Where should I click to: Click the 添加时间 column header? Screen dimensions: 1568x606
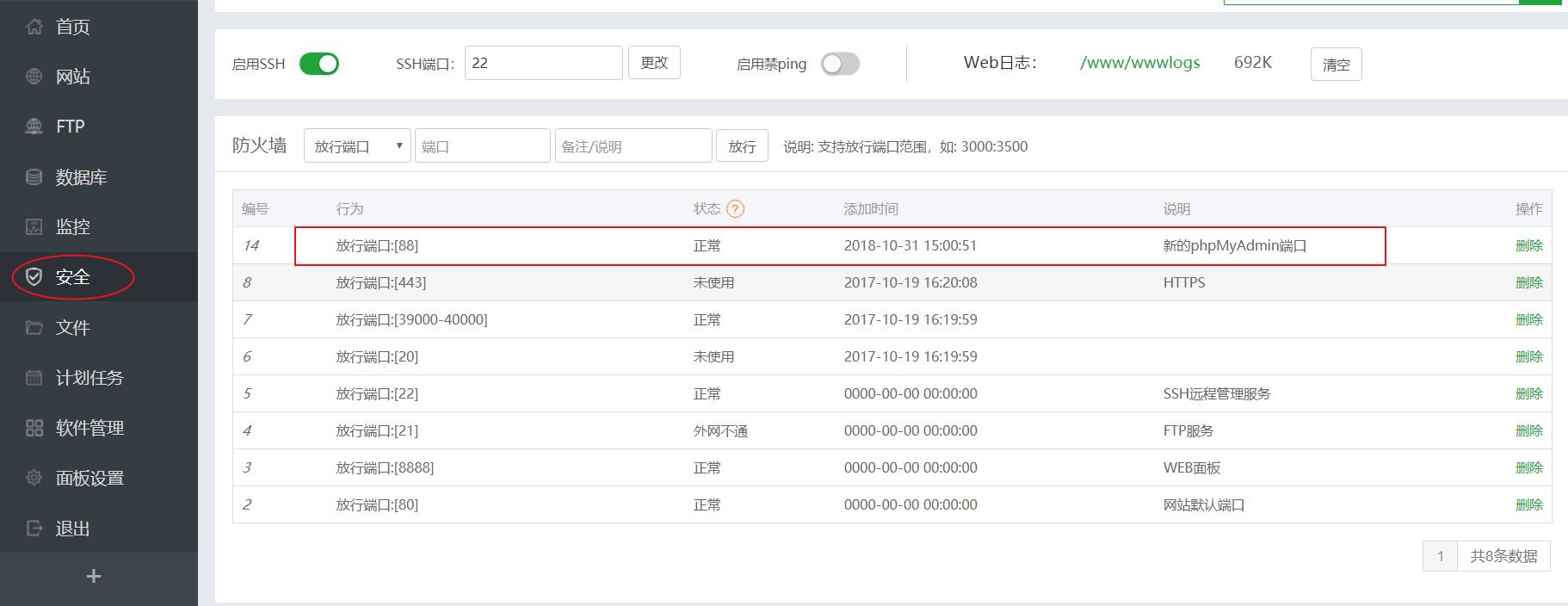[871, 208]
